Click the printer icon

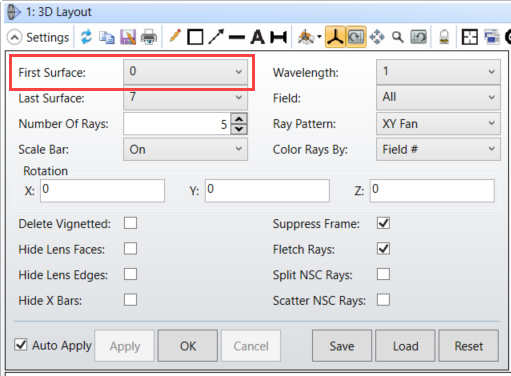tap(149, 37)
